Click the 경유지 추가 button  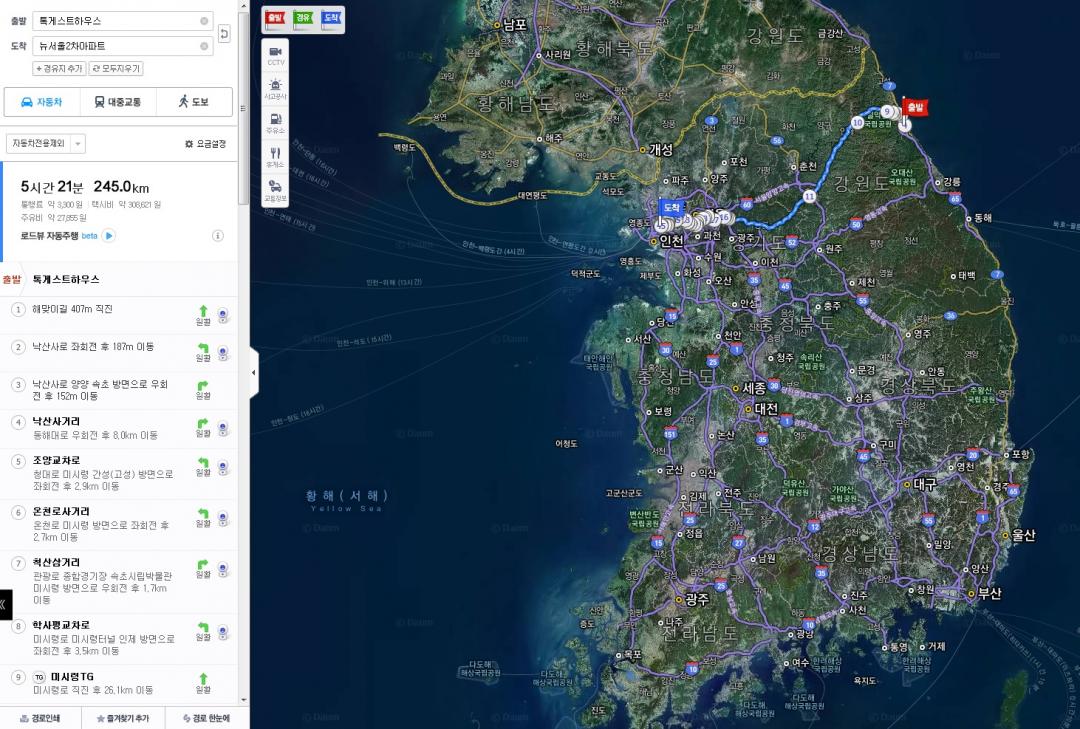coord(59,69)
